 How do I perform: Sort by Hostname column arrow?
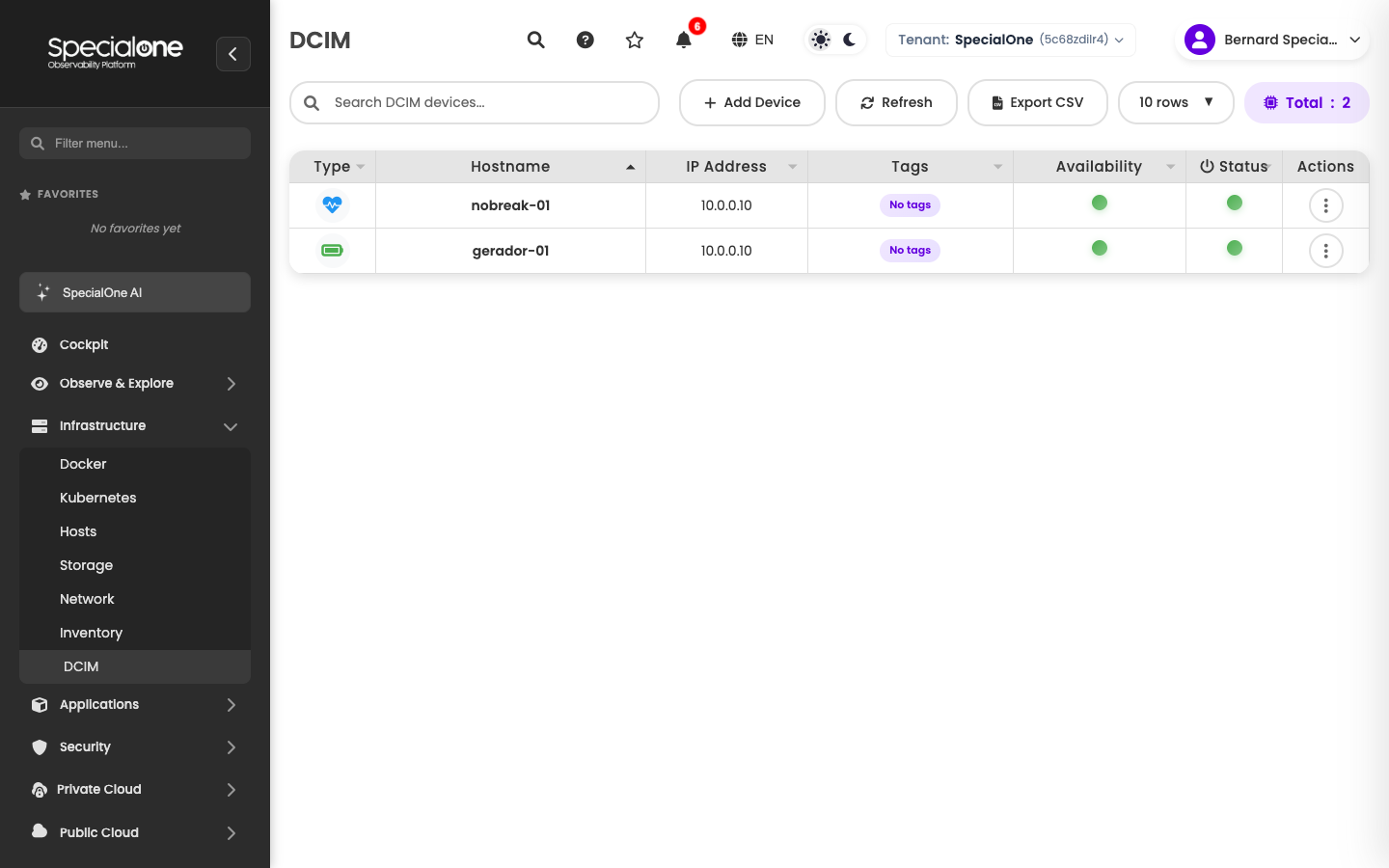631,167
